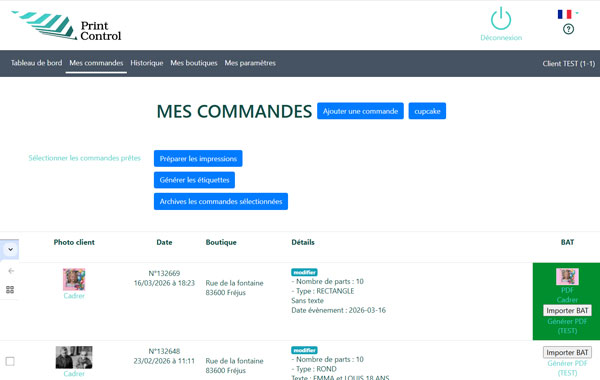The width and height of the screenshot is (600, 380).
Task: Open client photo thumbnail for order N°132648
Action: pyautogui.click(x=74, y=357)
